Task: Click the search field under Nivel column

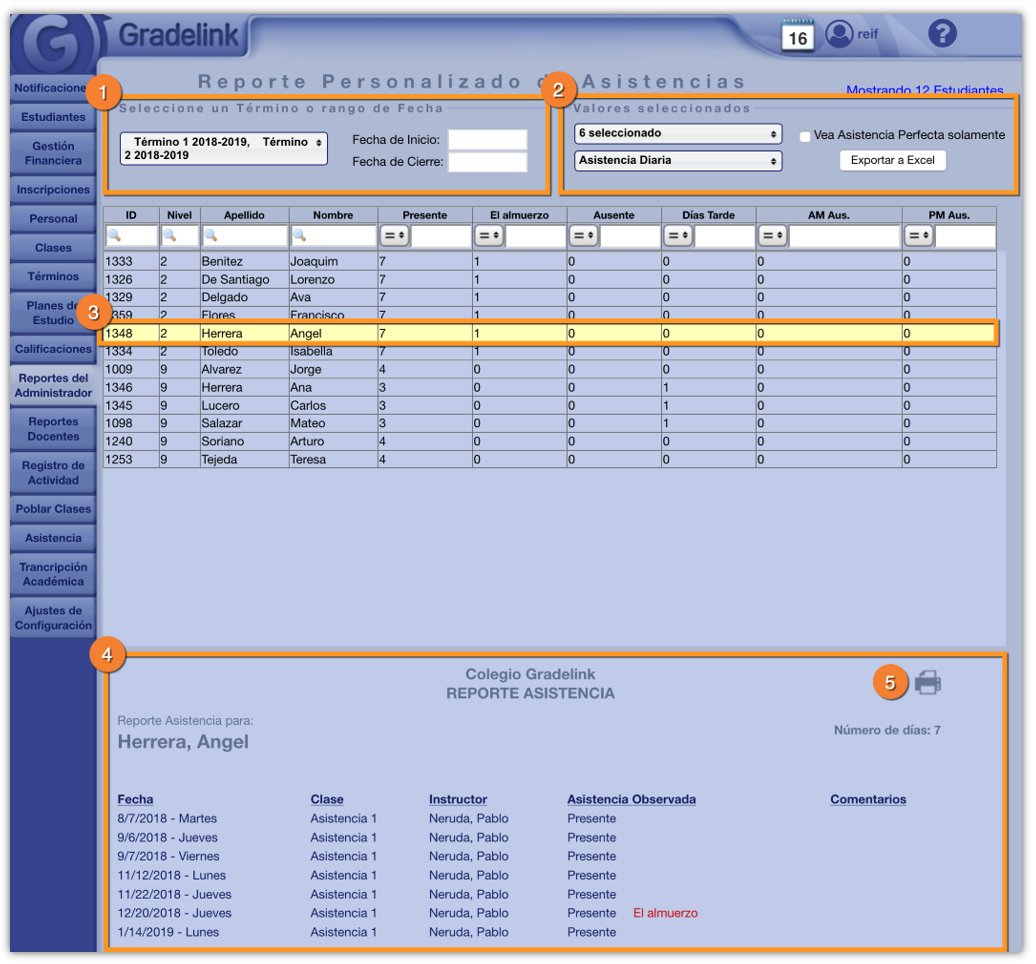Action: pyautogui.click(x=180, y=236)
